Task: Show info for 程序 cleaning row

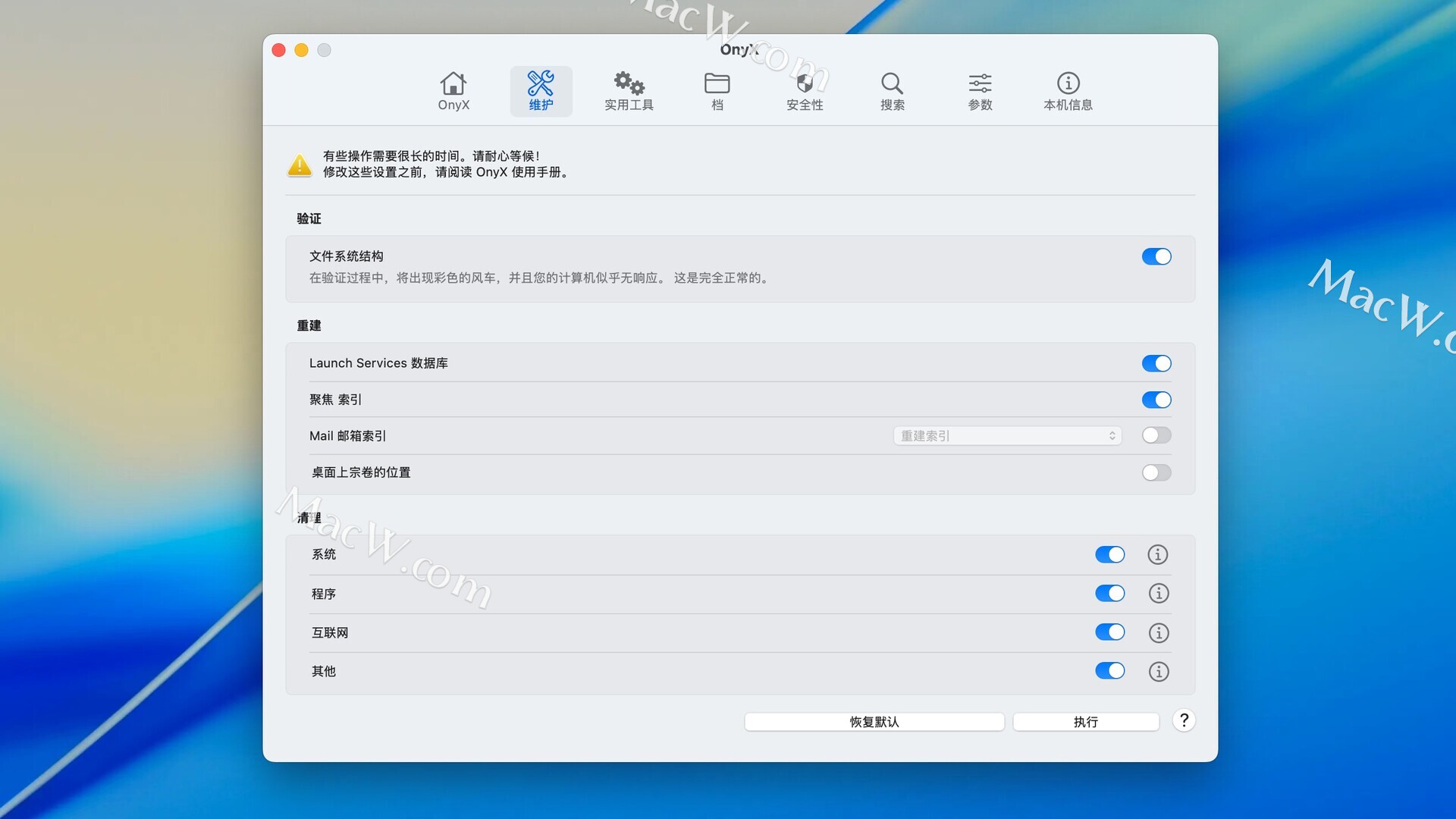Action: [1158, 593]
